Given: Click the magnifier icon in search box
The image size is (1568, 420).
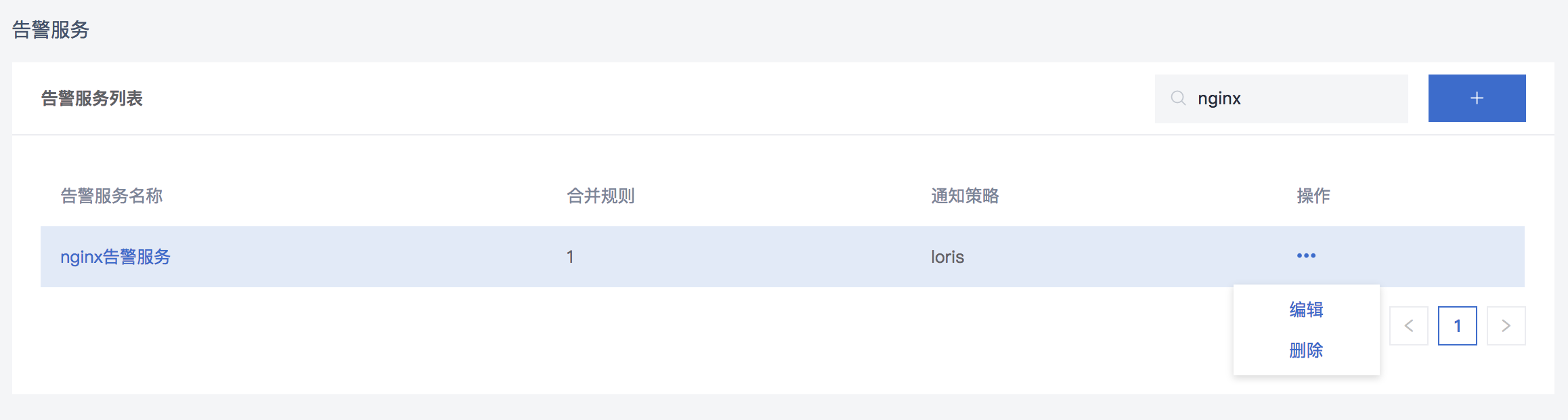Looking at the screenshot, I should [x=1178, y=98].
